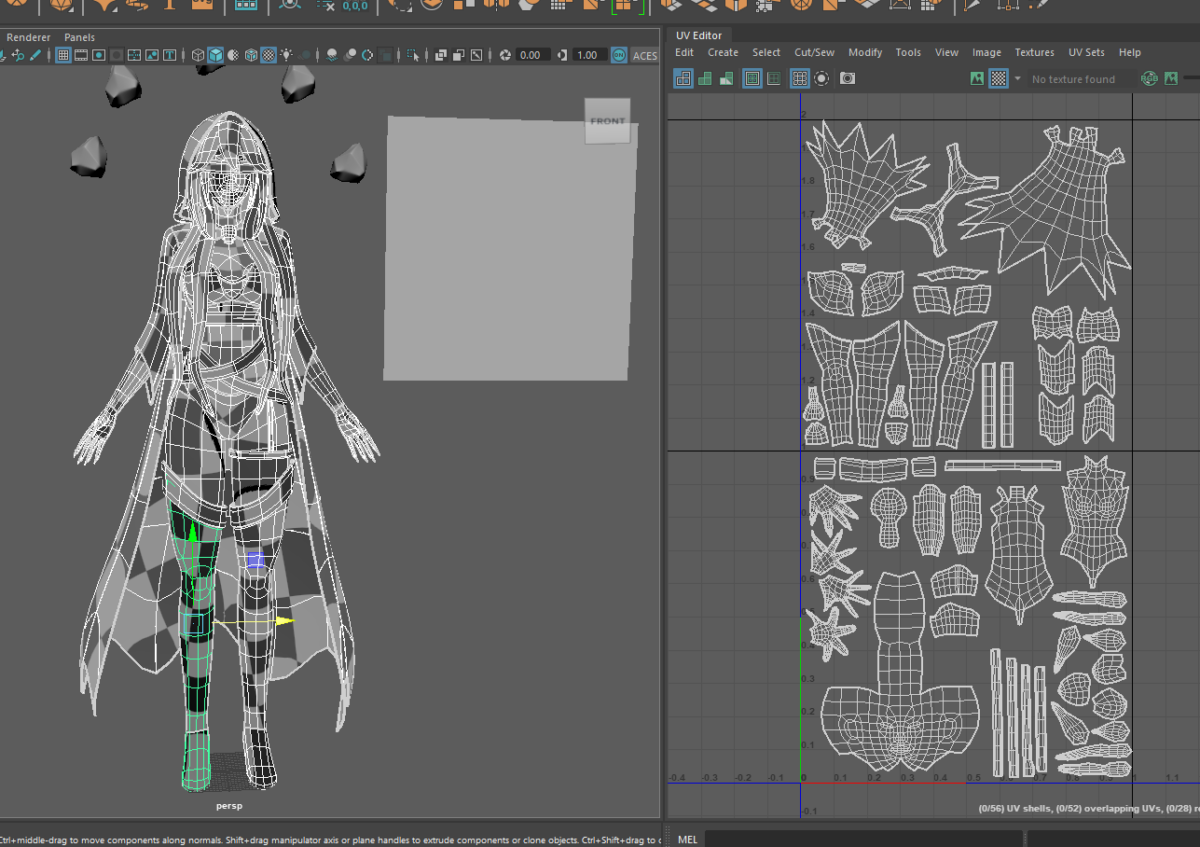Open the Cut/Sew menu

point(814,52)
